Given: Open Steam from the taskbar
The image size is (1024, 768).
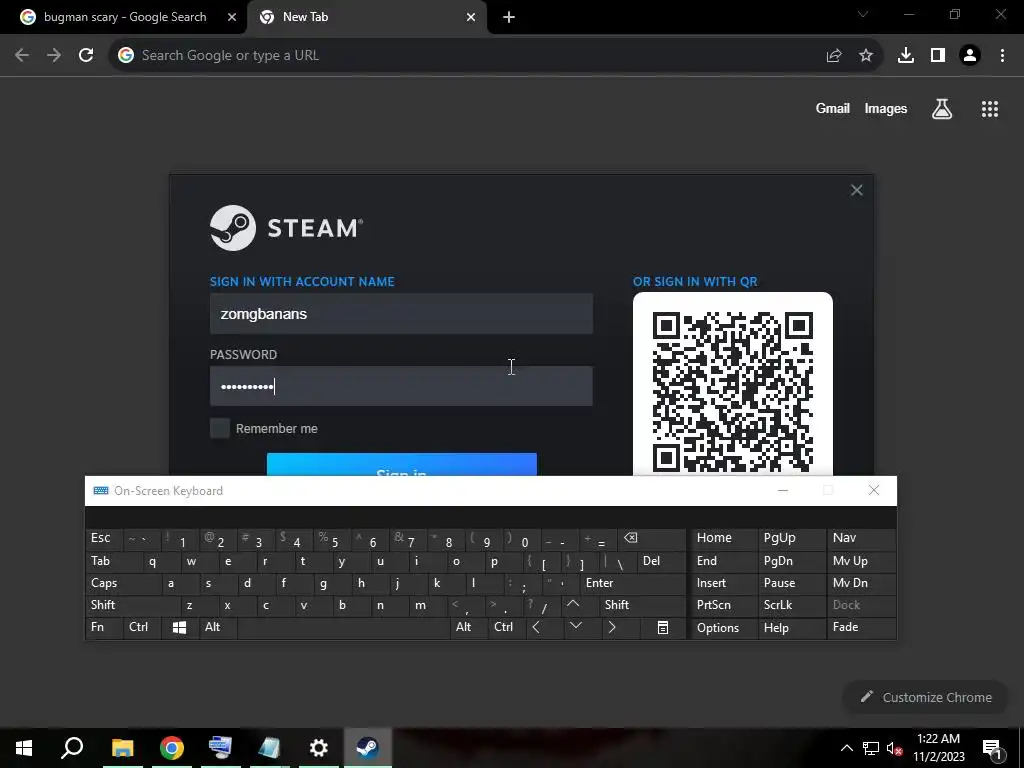Looking at the screenshot, I should pos(368,748).
